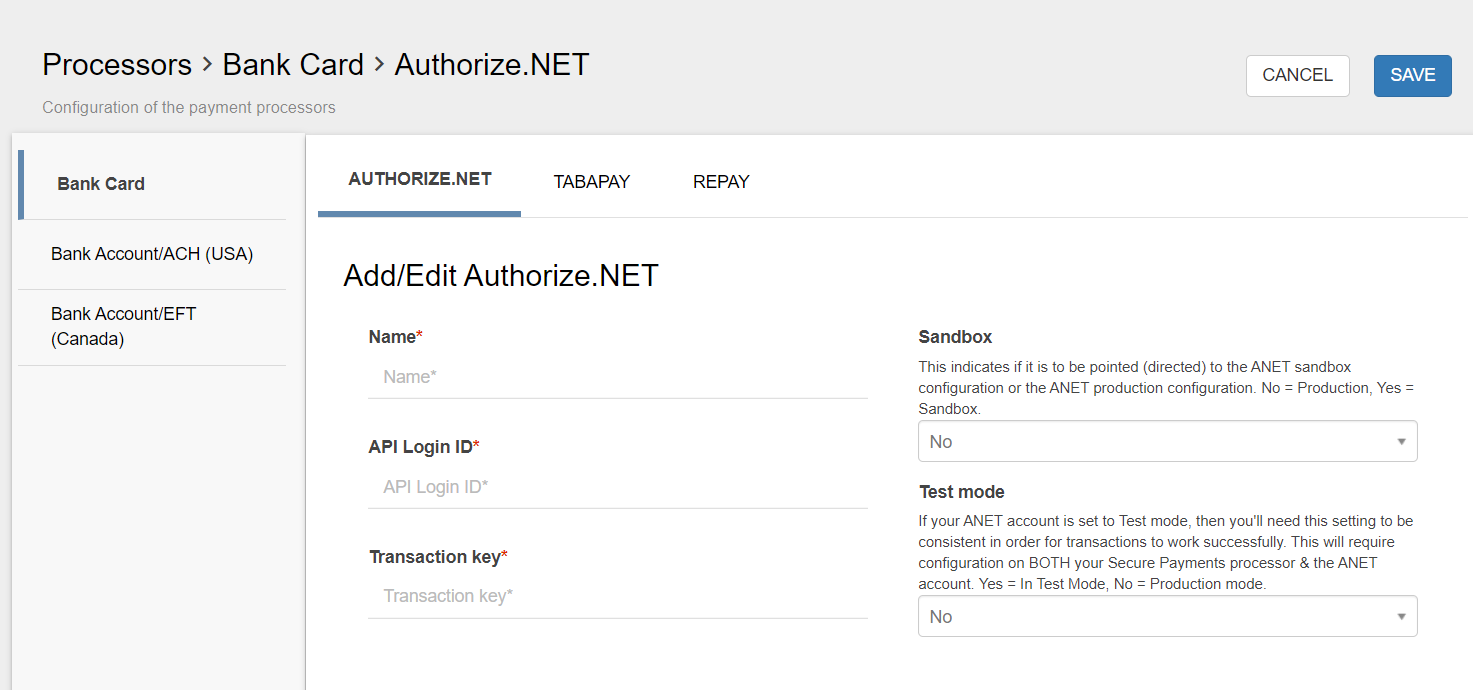The height and width of the screenshot is (690, 1473).
Task: Switch to the REPAY tab
Action: click(721, 182)
